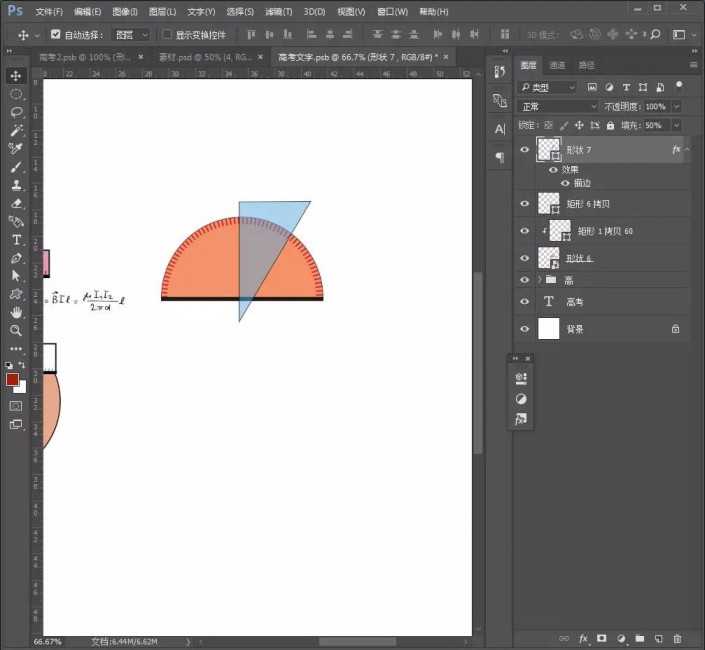This screenshot has height=650, width=705.
Task: Click the search magnifier in options bar
Action: [x=656, y=34]
